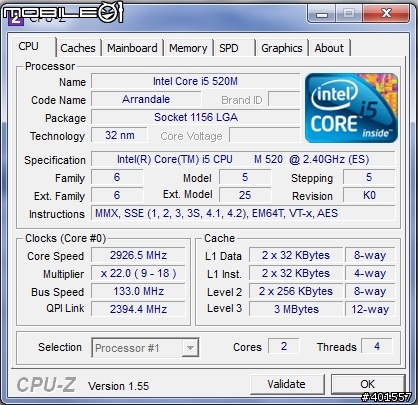Click the multiplier value x 22.0 ( 9 - 18 )
Viewport: 418px width, 405px height.
138,273
